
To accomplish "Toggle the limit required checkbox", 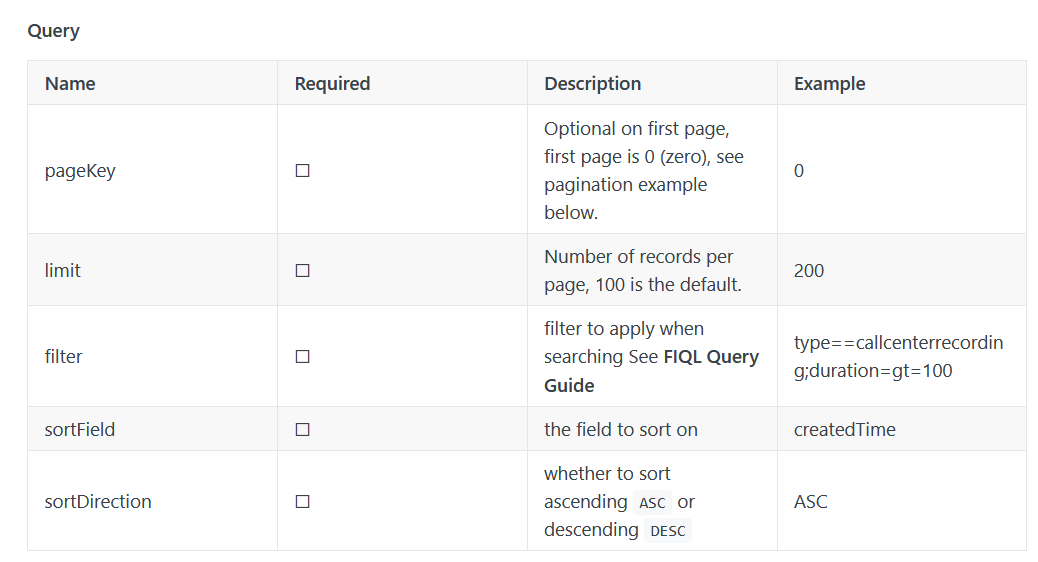I will (302, 271).
